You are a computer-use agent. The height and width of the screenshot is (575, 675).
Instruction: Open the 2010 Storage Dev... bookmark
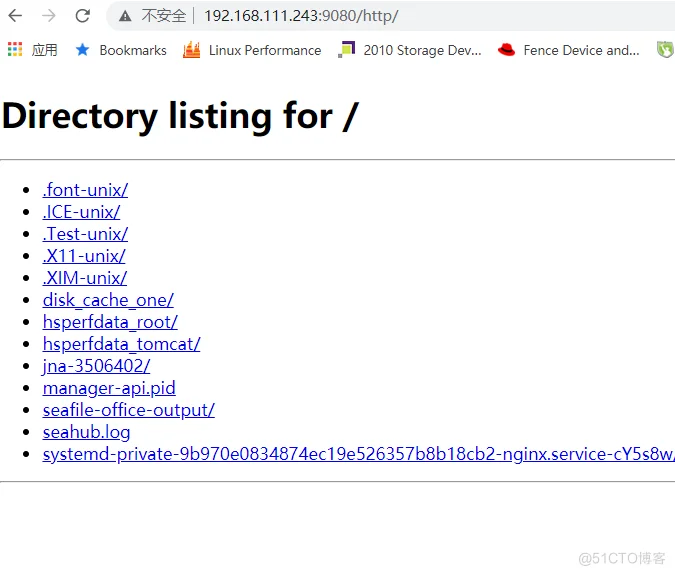(422, 50)
